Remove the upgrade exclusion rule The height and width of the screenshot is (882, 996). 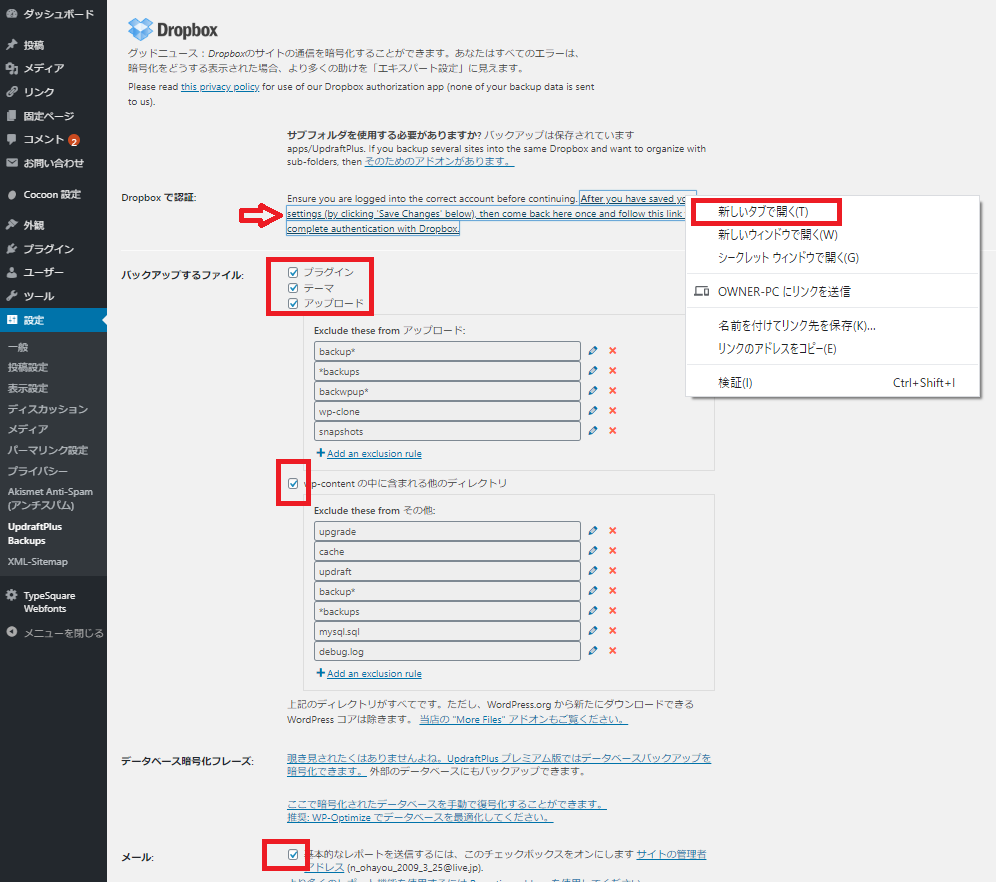[x=613, y=531]
